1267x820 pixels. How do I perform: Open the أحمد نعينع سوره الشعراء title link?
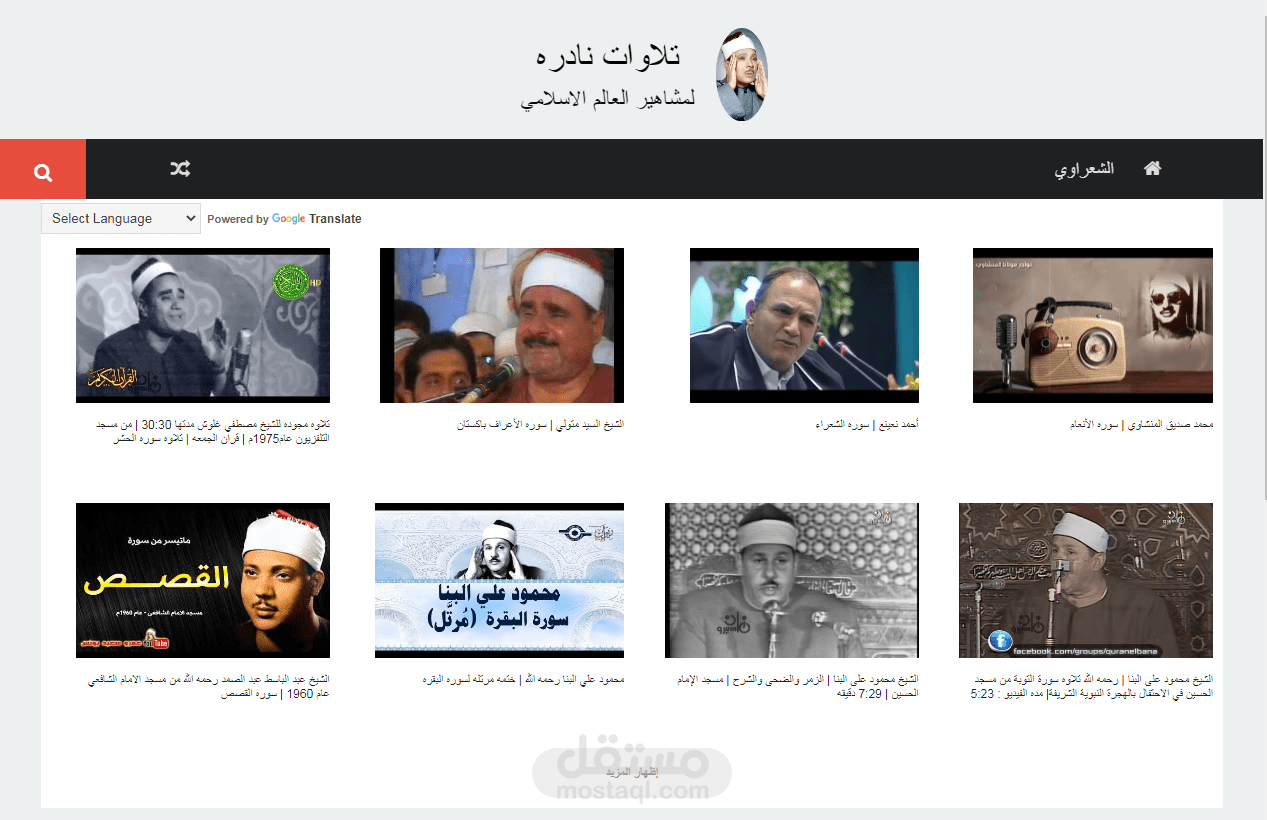point(866,425)
